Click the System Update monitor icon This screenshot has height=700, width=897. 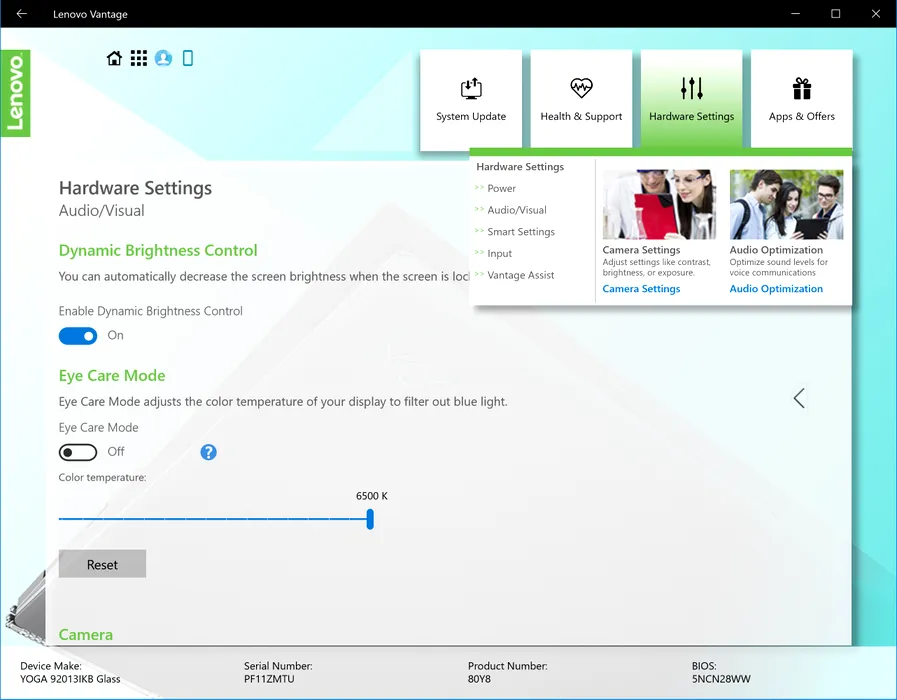click(471, 89)
